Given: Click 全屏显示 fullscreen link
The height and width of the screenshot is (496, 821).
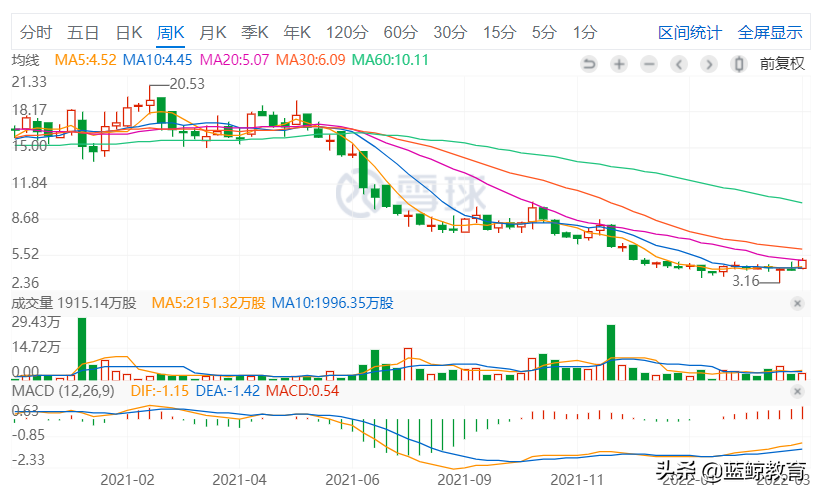Looking at the screenshot, I should [x=770, y=32].
